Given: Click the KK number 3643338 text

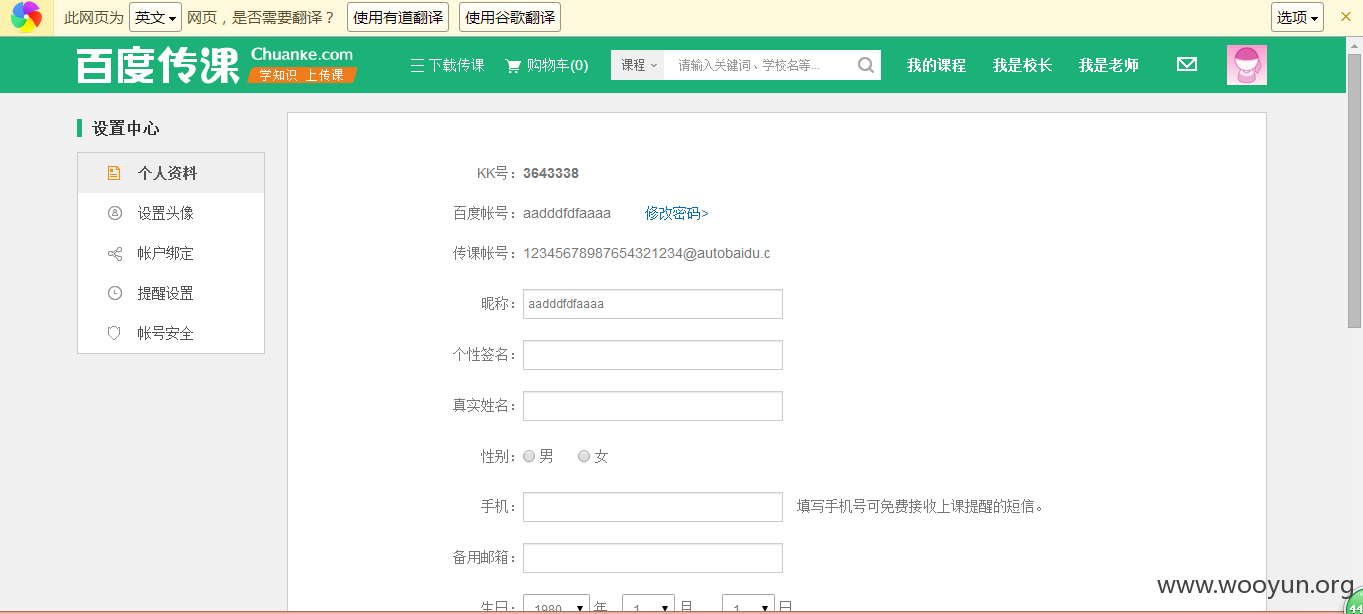Looking at the screenshot, I should point(551,173).
